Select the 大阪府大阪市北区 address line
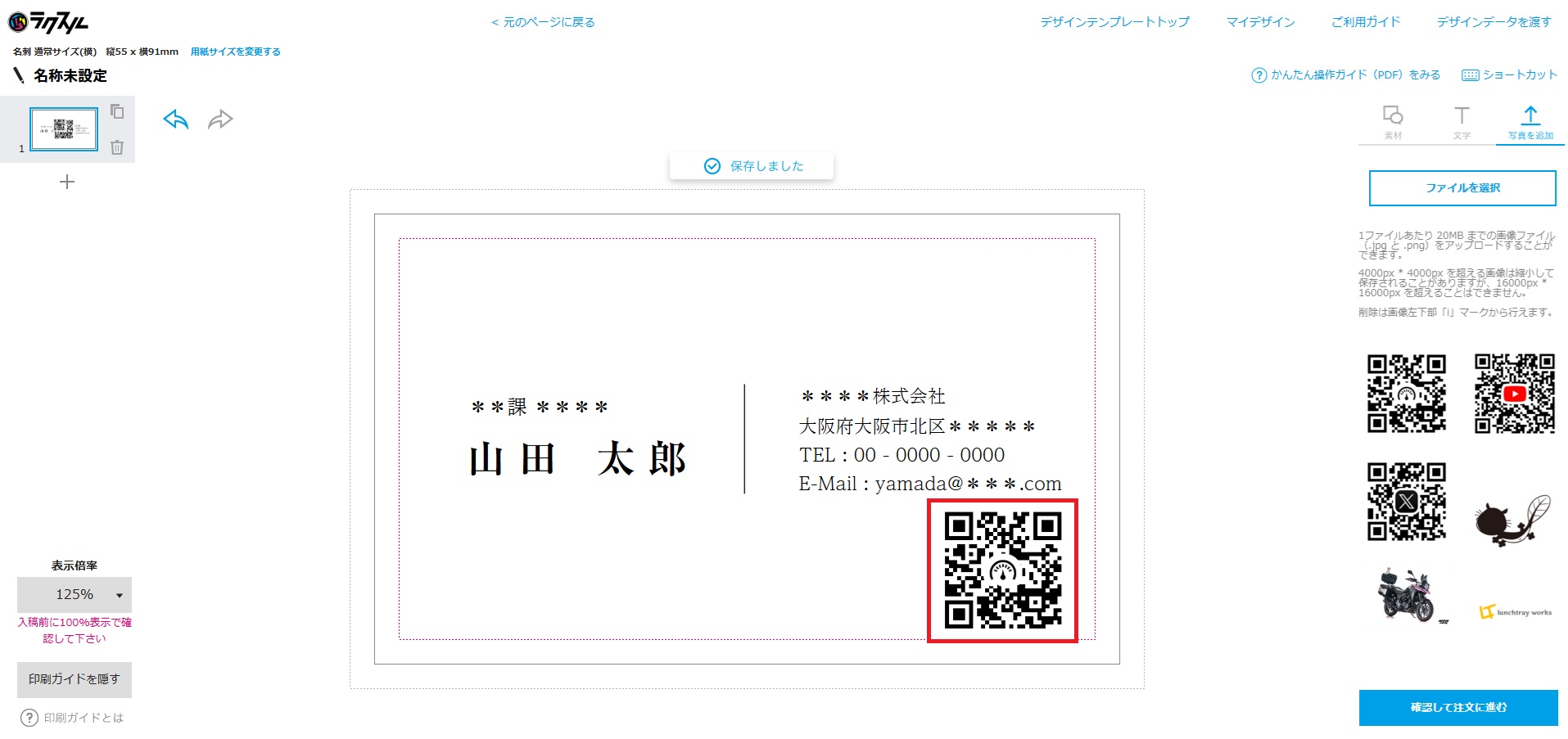Screen dimensions: 1568x739 pos(917,426)
